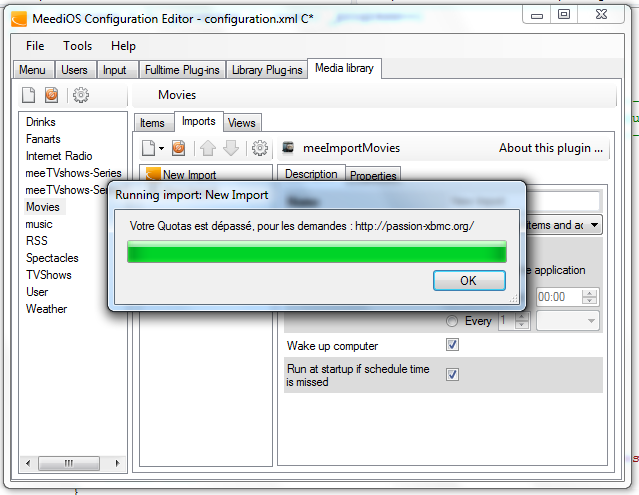The image size is (639, 495).
Task: Minimize the Configuration Editor window
Action: [537, 15]
